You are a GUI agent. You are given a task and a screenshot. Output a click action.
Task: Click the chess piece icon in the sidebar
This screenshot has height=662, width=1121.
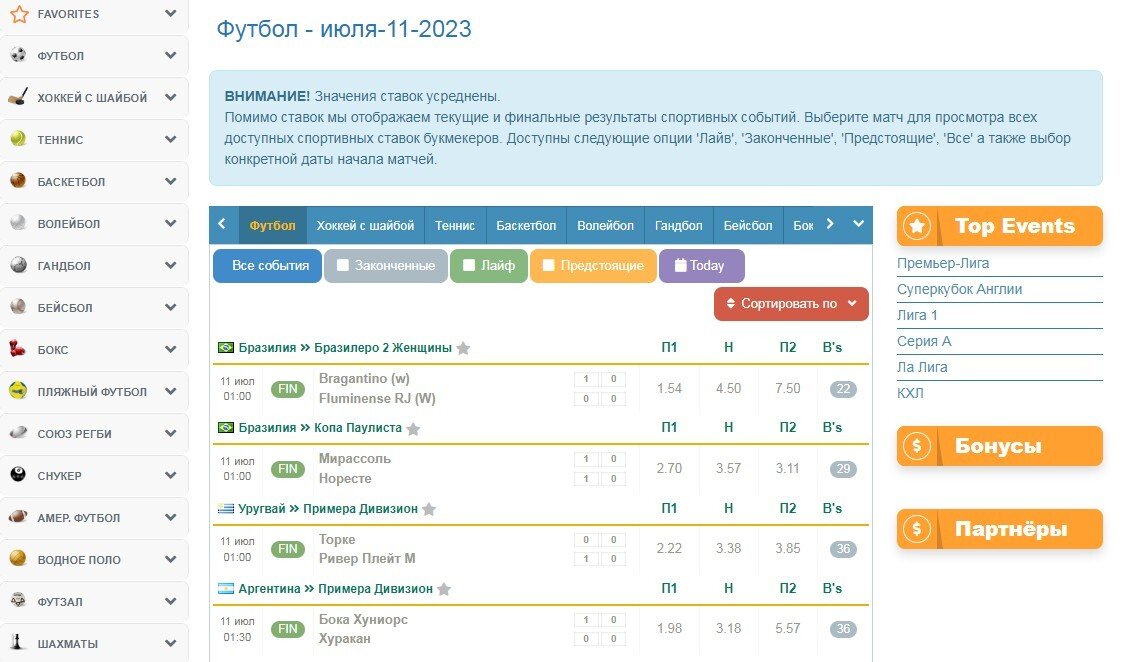tap(18, 643)
